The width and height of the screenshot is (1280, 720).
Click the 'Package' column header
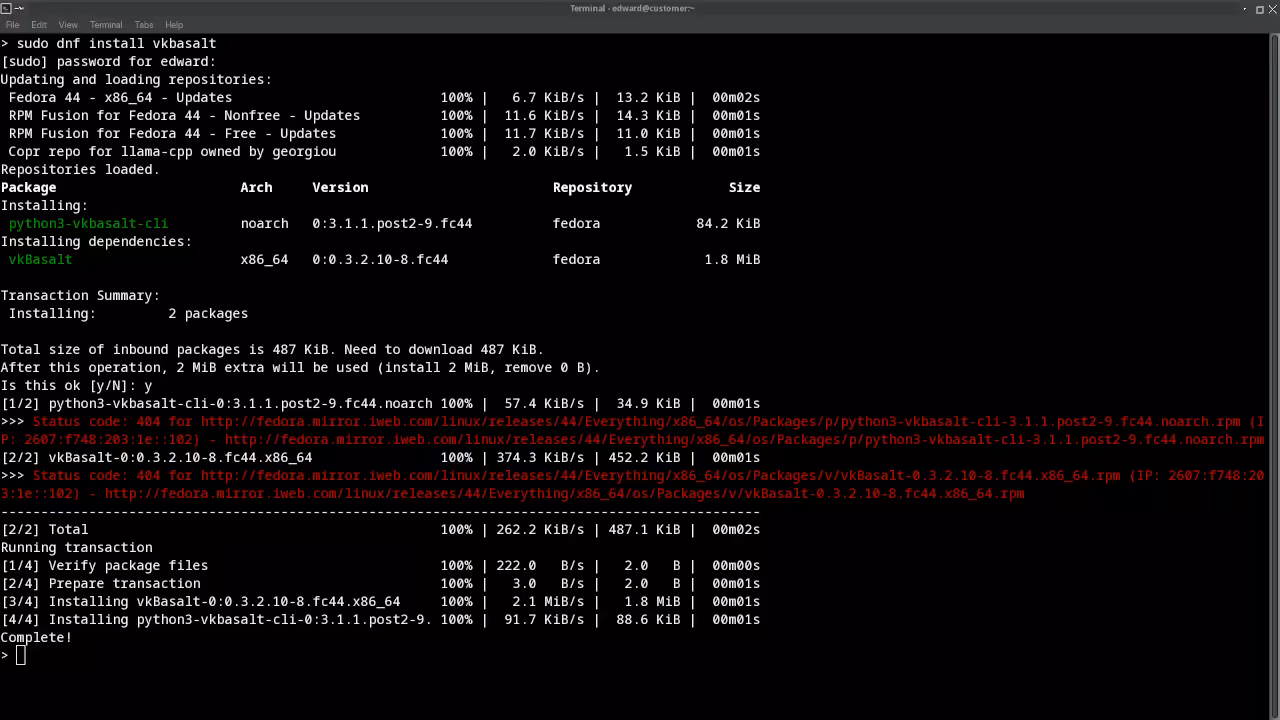click(28, 187)
